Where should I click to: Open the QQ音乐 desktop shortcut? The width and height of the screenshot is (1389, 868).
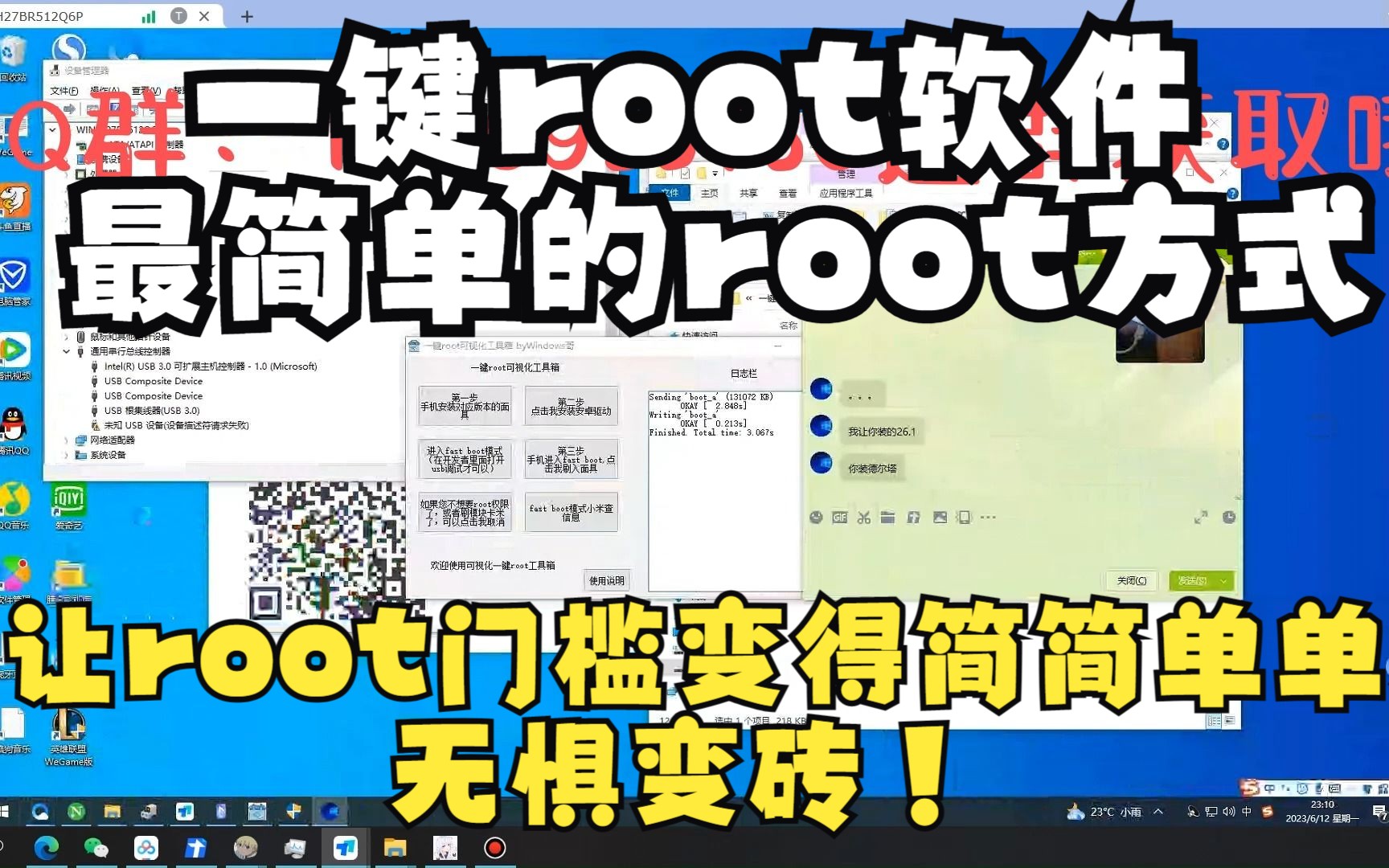pyautogui.click(x=14, y=506)
